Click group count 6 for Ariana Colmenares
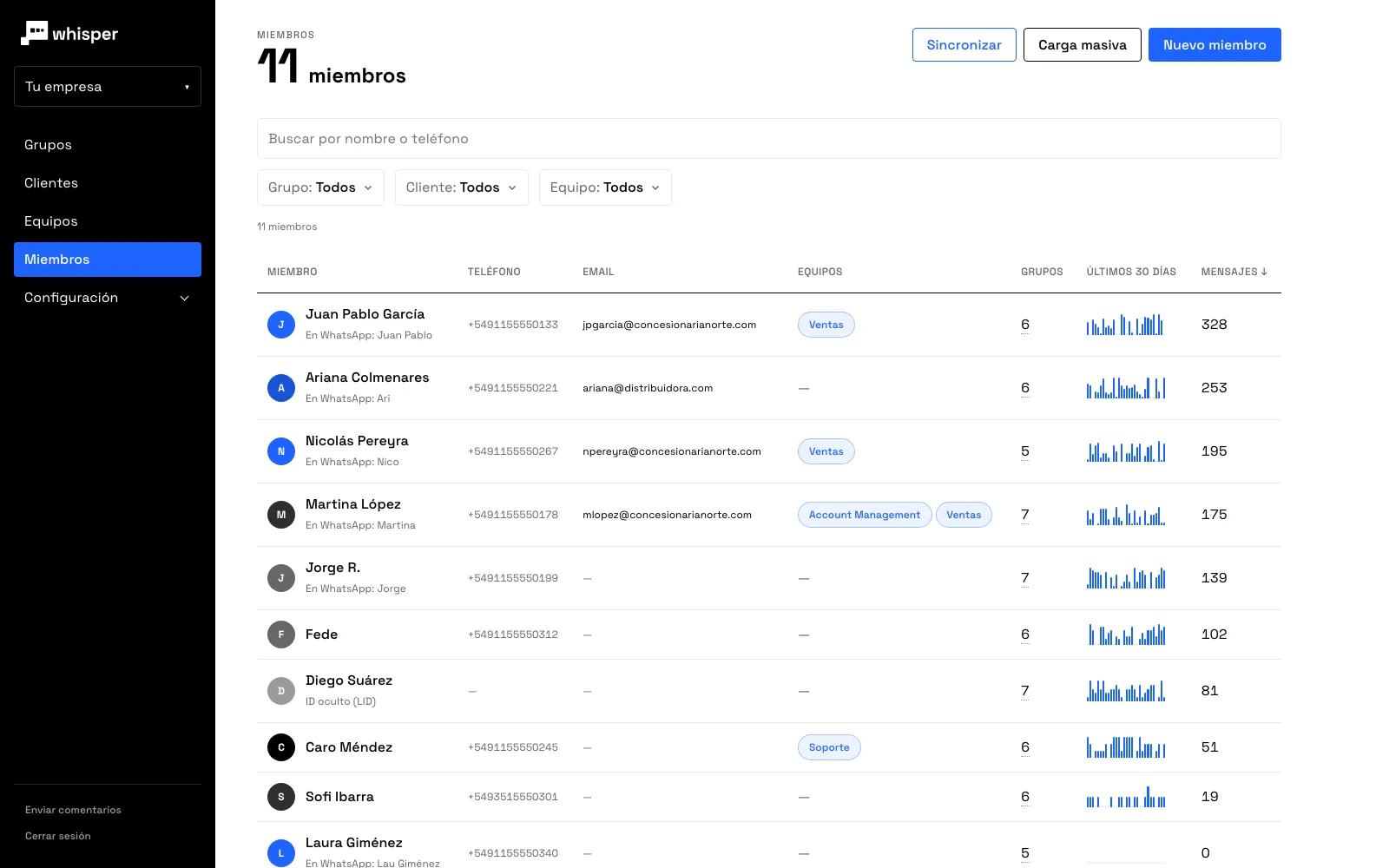The height and width of the screenshot is (868, 1389). [x=1025, y=388]
